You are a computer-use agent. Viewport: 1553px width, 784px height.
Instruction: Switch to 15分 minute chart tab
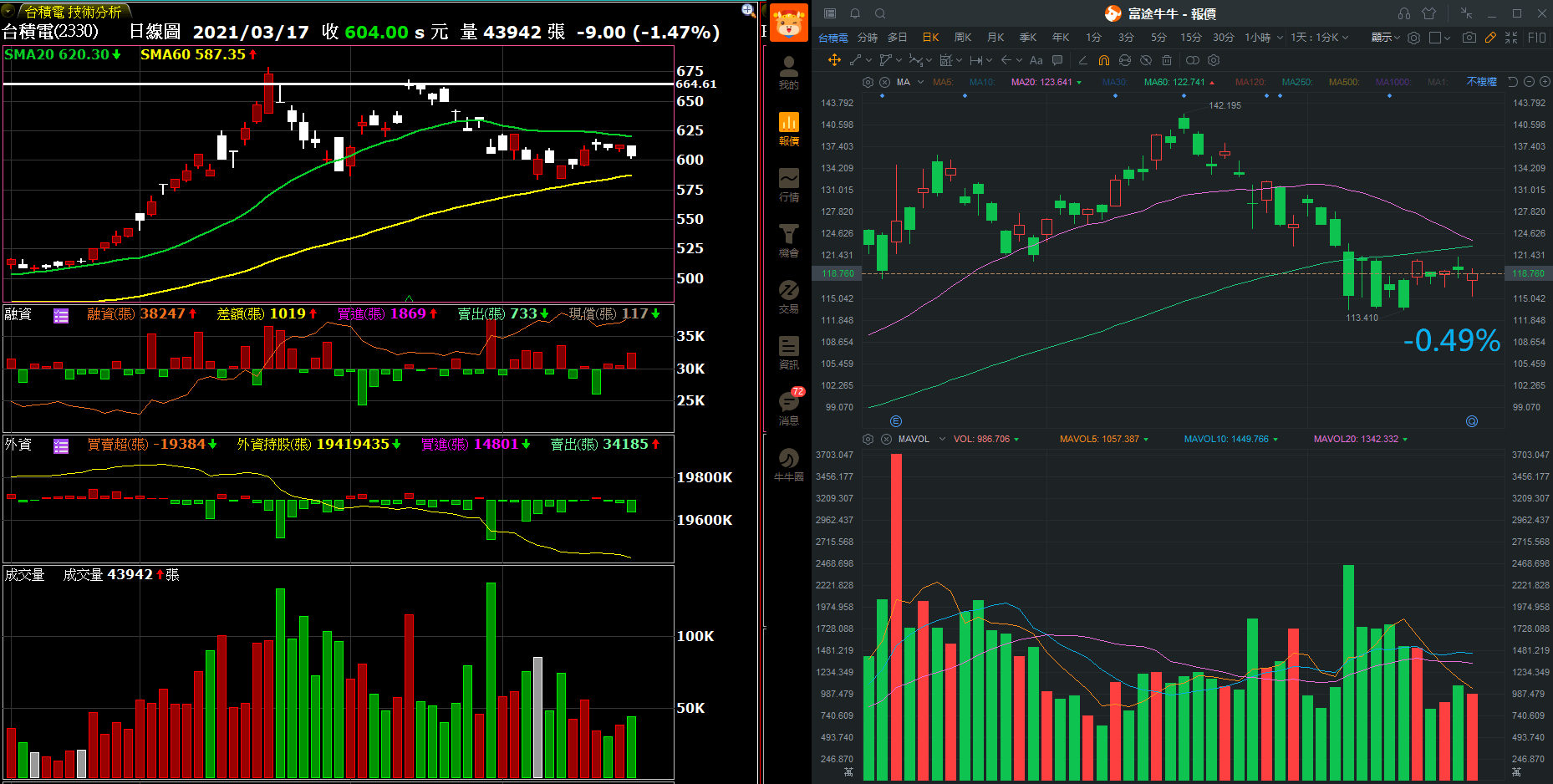[x=1191, y=38]
